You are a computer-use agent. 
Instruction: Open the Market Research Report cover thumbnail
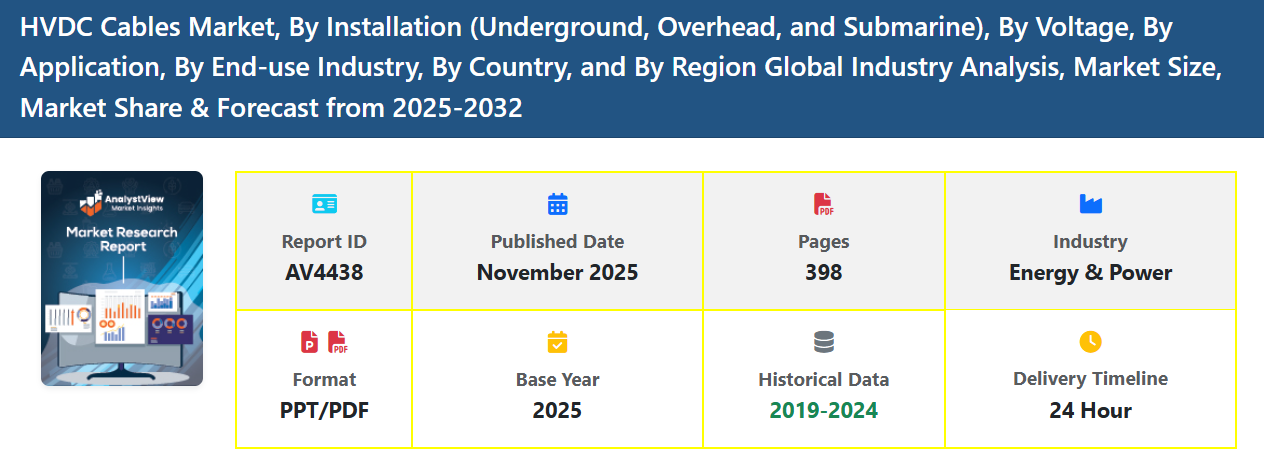(x=122, y=279)
